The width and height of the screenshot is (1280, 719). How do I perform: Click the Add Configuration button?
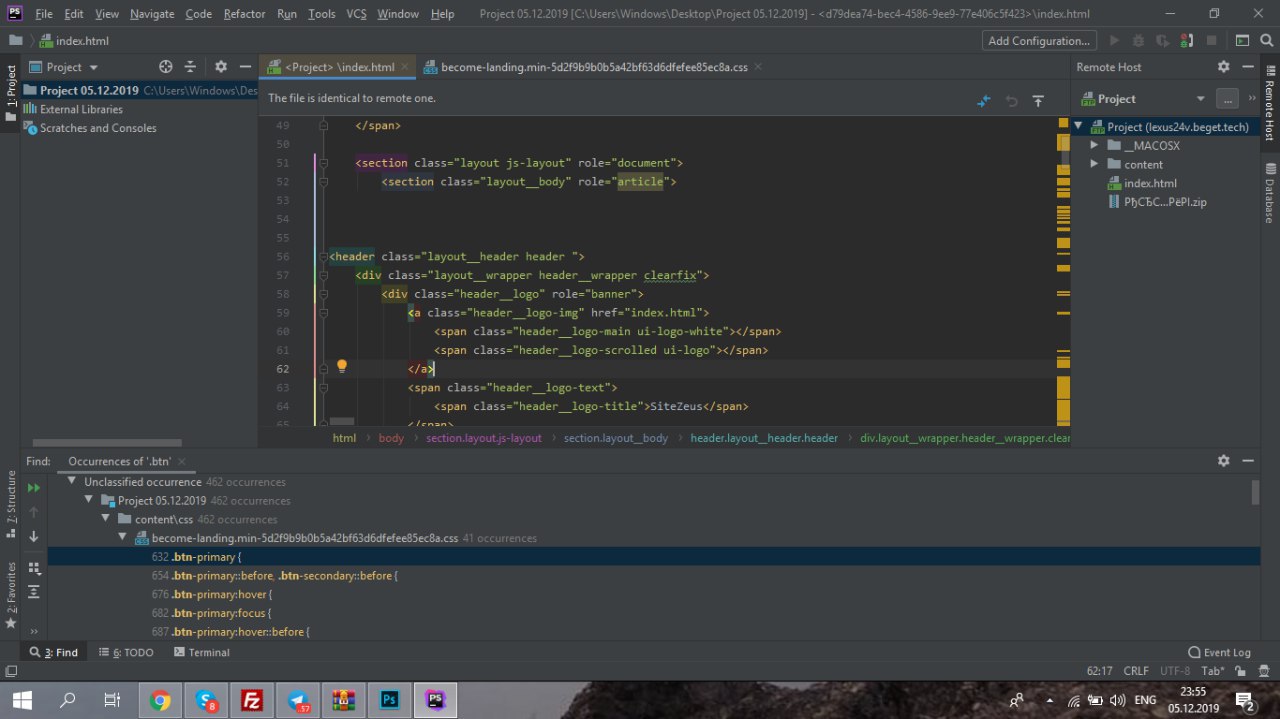(x=1038, y=41)
